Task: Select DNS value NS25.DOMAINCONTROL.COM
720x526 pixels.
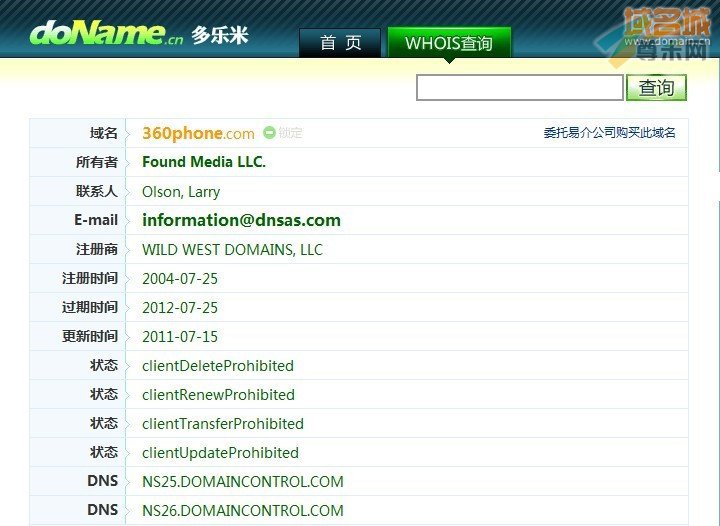Action: 243,481
